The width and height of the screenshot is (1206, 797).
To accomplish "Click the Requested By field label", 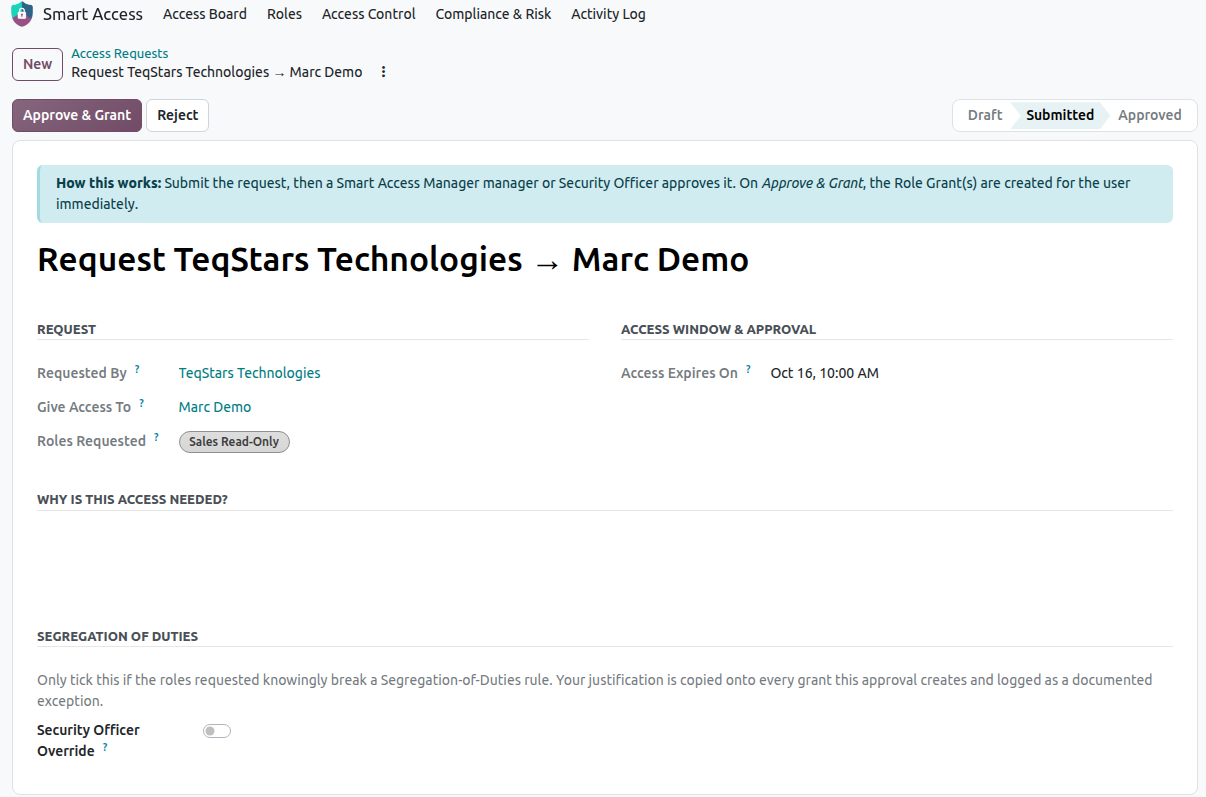I will (x=82, y=373).
